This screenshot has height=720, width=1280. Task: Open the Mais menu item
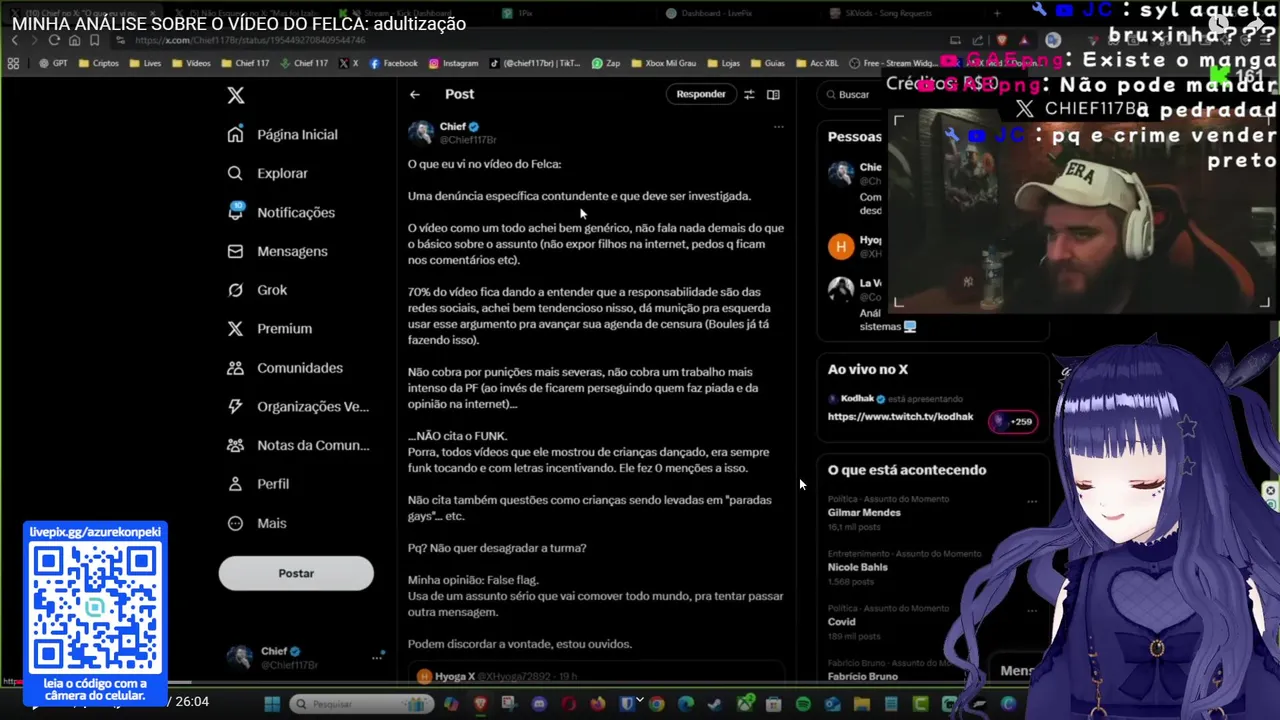click(257, 523)
